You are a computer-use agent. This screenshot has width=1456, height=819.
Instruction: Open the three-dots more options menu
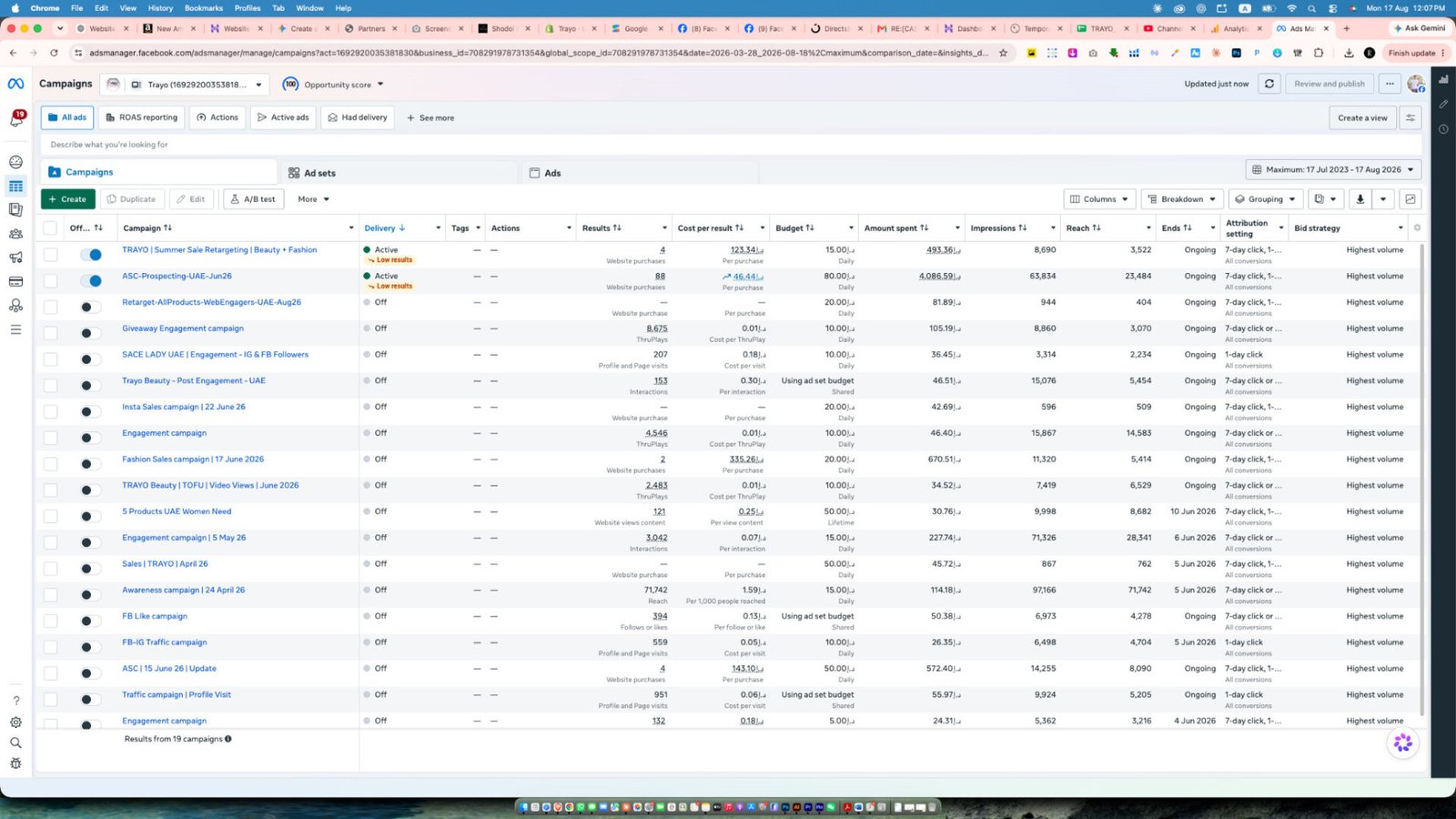point(1390,84)
